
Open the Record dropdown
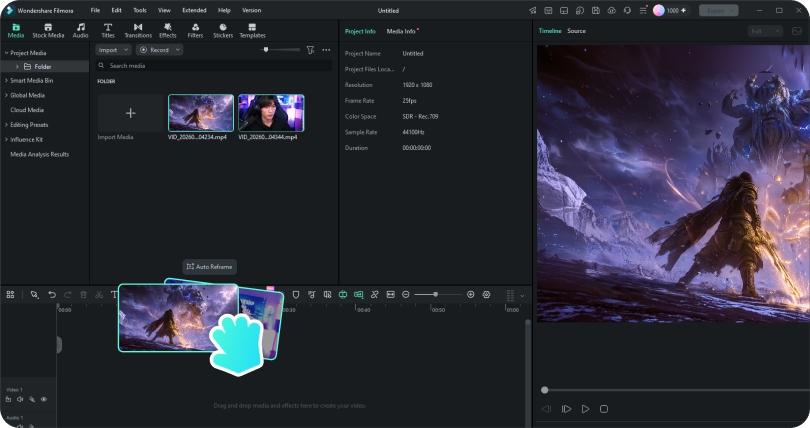click(159, 50)
